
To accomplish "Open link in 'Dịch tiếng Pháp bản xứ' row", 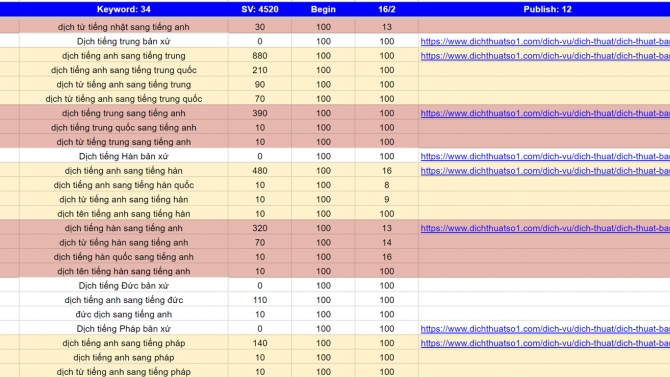I will (545, 329).
